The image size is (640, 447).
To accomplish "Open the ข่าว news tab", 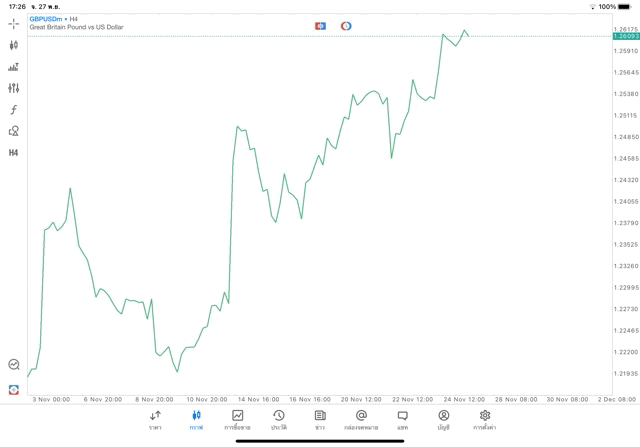I will tap(320, 420).
